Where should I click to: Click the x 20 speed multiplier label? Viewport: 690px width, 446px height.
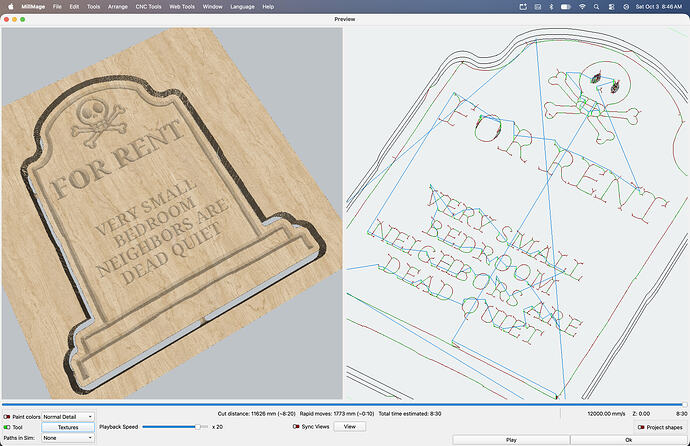click(x=217, y=427)
